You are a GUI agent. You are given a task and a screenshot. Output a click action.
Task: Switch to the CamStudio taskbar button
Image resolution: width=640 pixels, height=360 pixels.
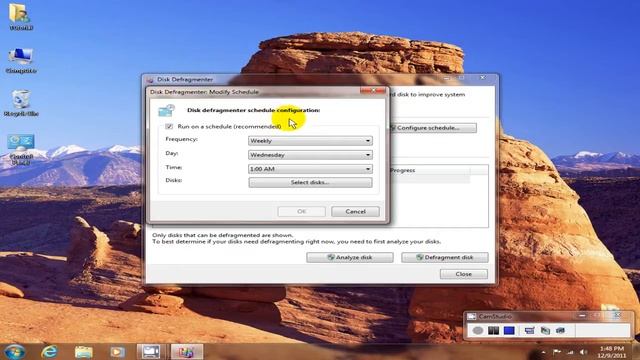[151, 351]
